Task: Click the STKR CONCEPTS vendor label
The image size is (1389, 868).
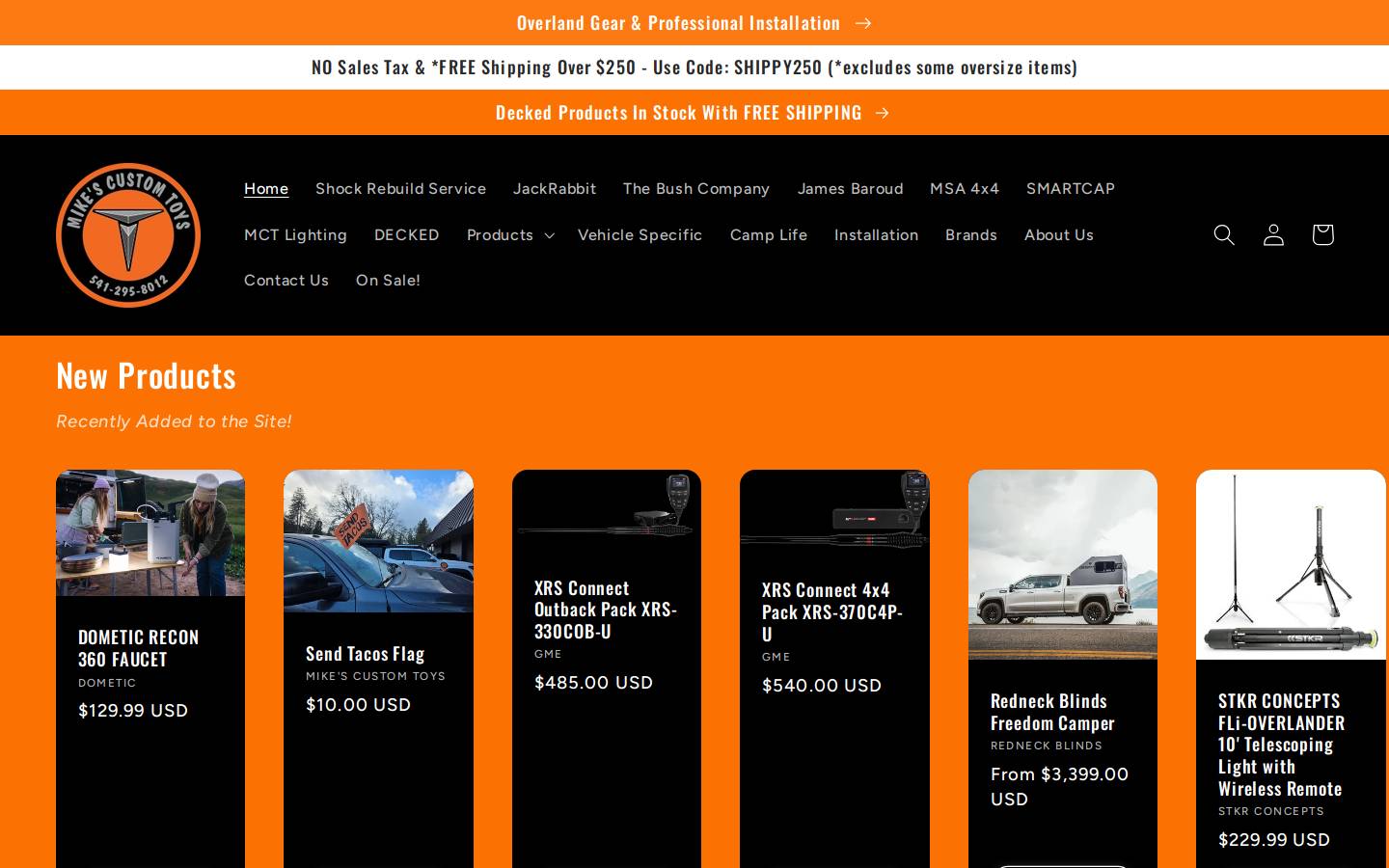Action: 1271,811
